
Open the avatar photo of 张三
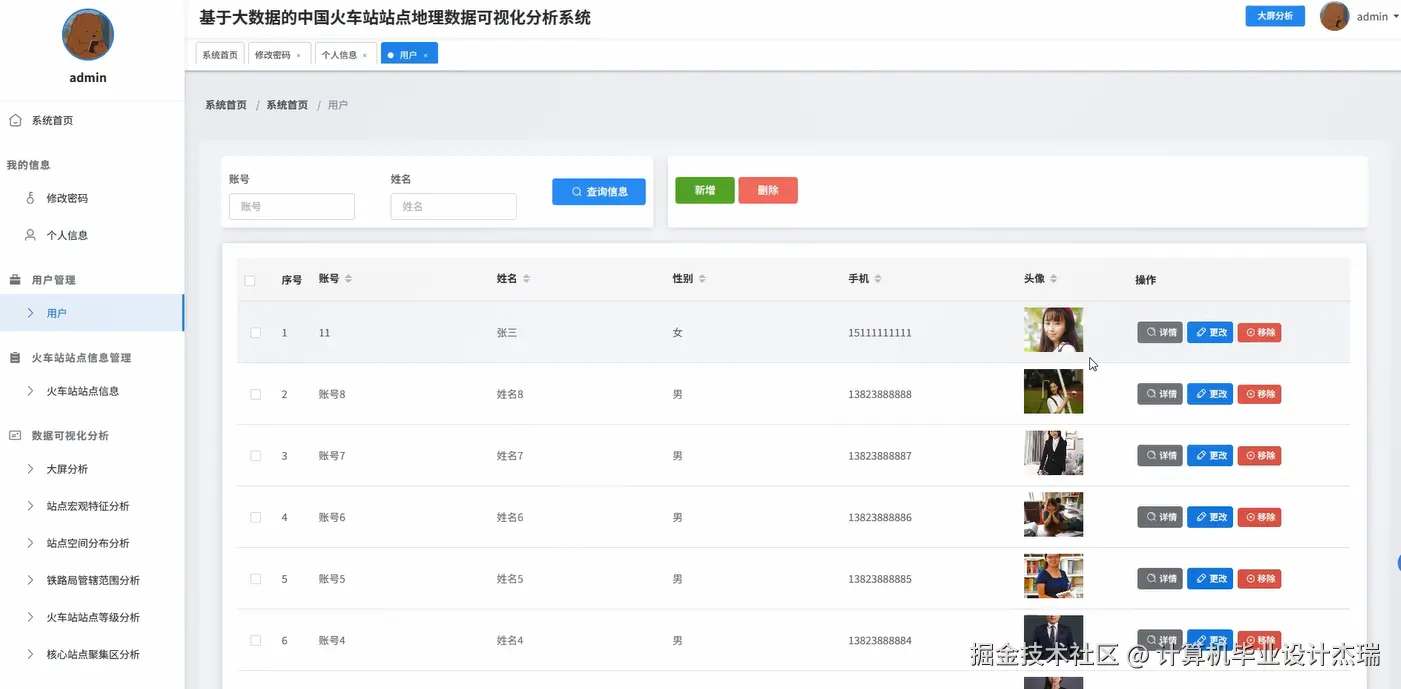coord(1053,330)
